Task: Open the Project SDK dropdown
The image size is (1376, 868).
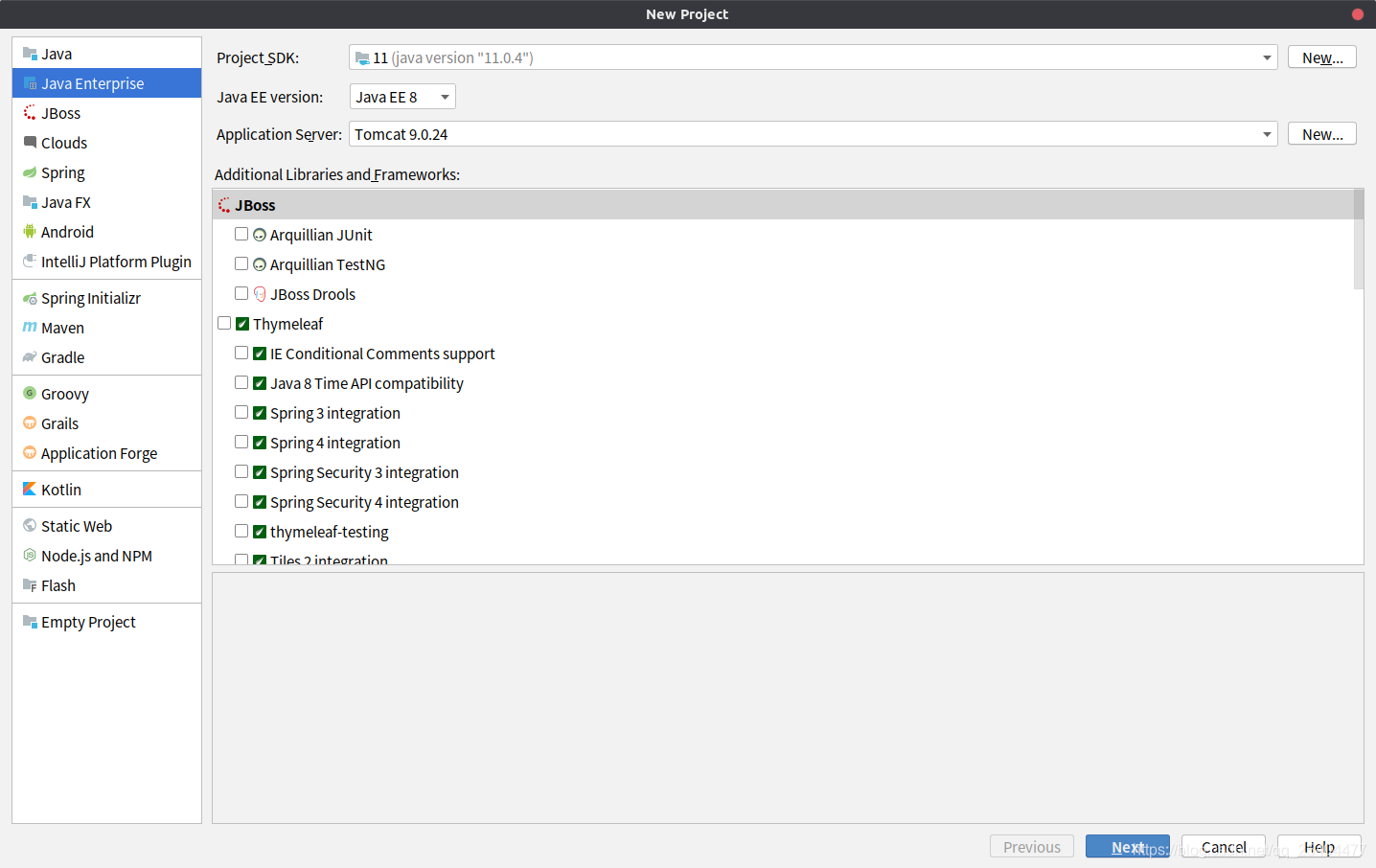Action: 813,57
